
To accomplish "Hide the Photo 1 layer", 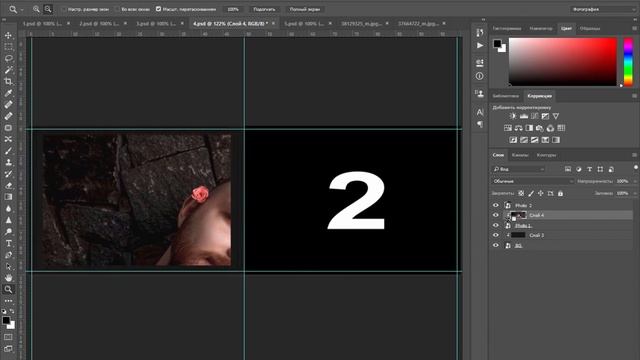I will tap(496, 225).
